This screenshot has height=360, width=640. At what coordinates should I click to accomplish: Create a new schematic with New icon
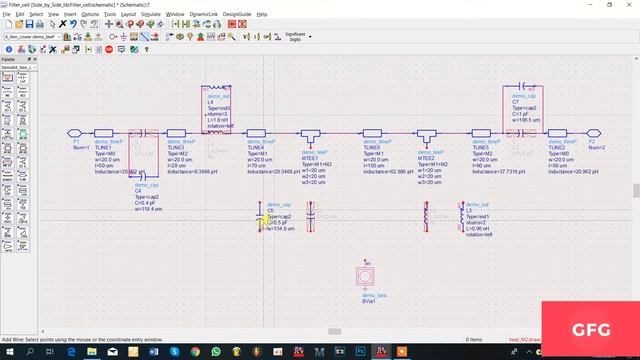point(9,24)
